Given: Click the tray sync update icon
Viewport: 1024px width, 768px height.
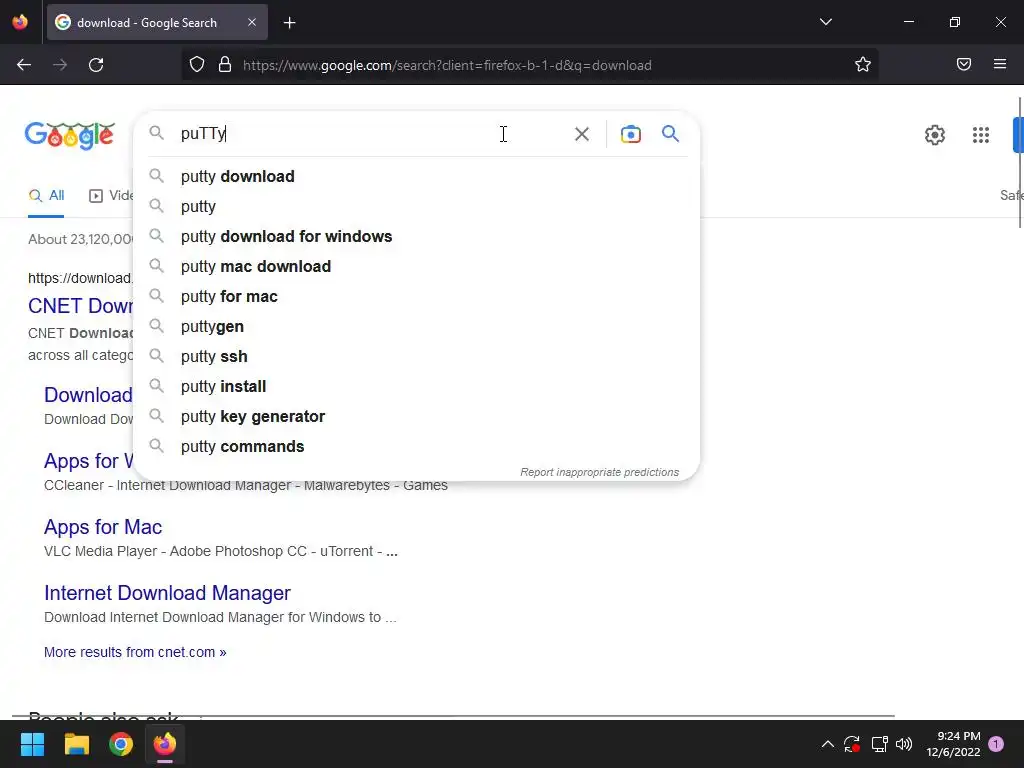Looking at the screenshot, I should coord(852,744).
